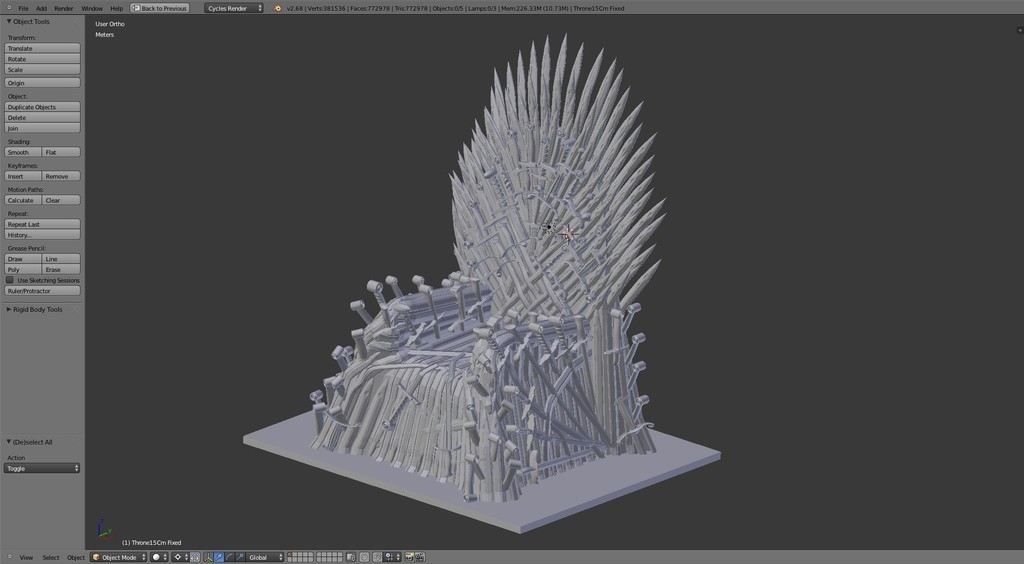Screen dimensions: 1024x564
Task: Click the Blender logo icon in the header
Action: (x=278, y=8)
